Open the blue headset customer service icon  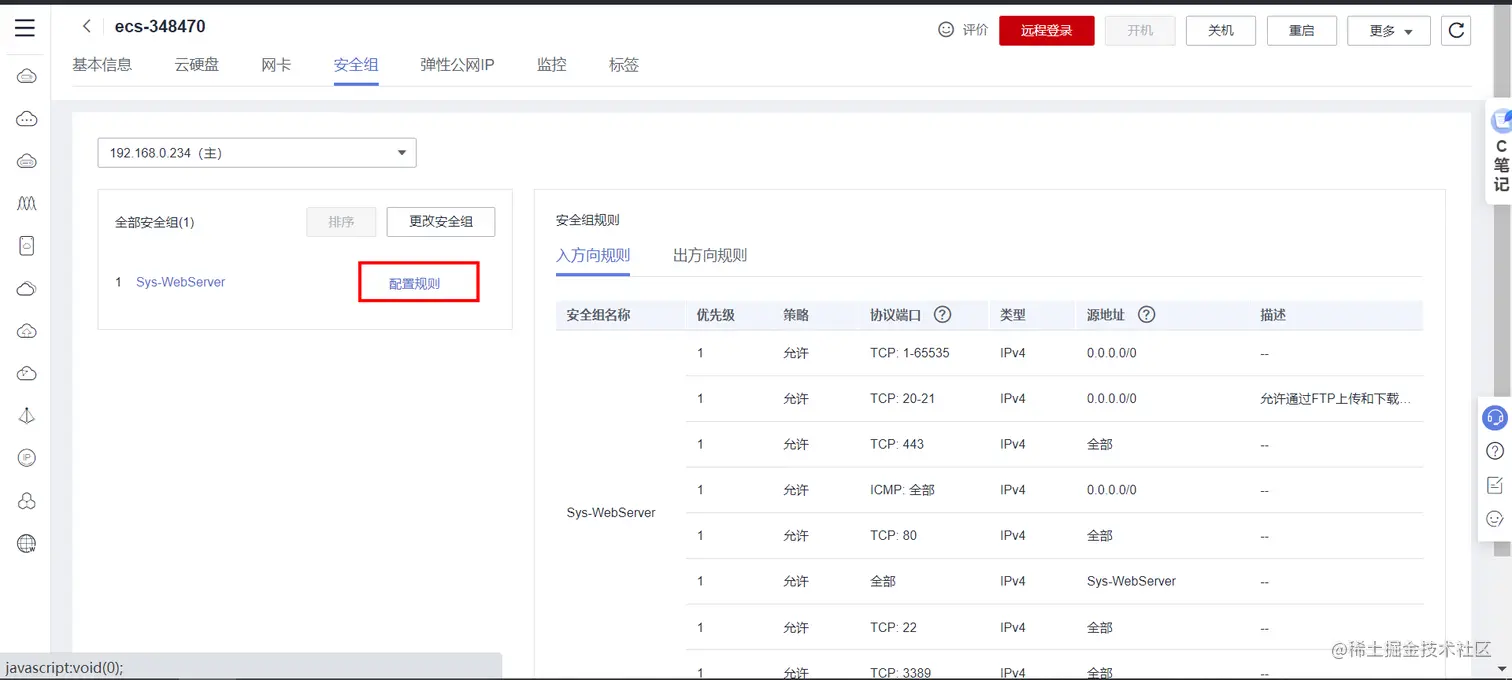(1495, 418)
